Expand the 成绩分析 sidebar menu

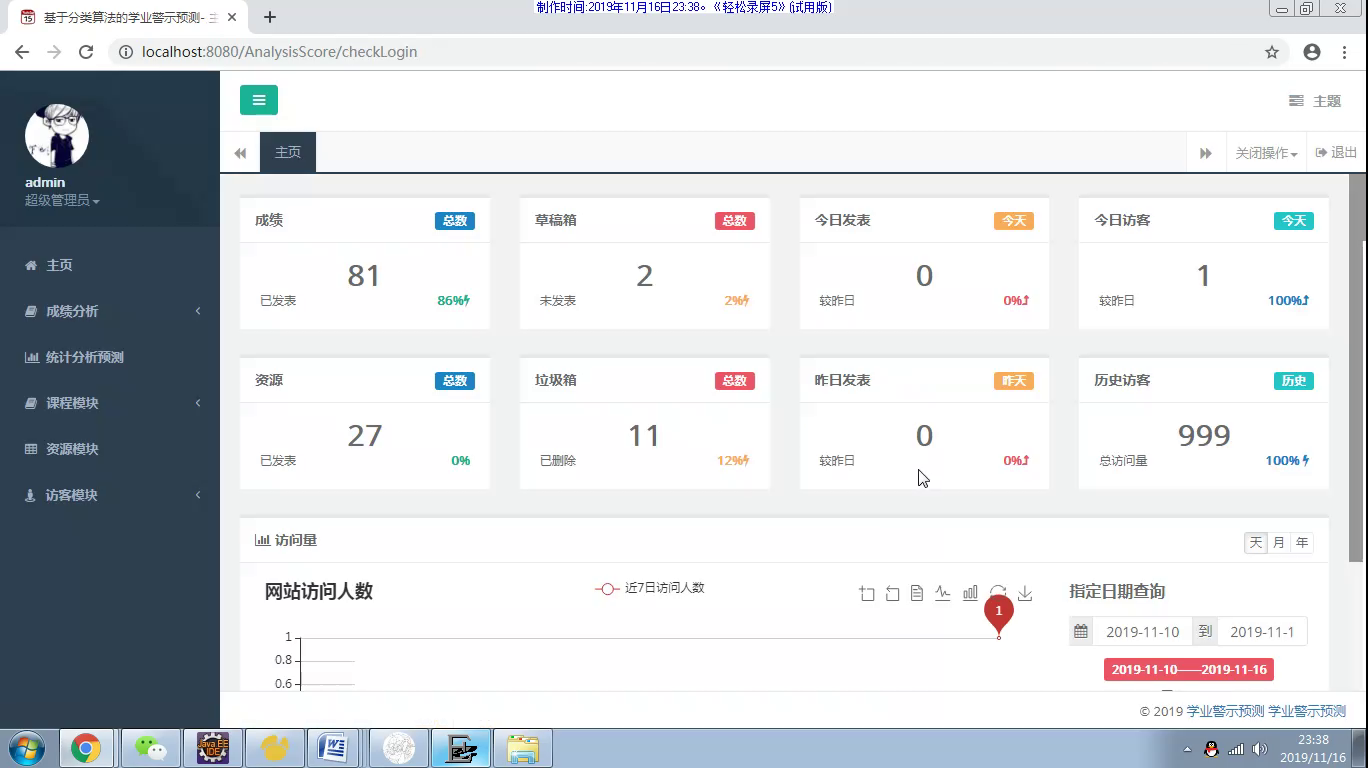110,311
